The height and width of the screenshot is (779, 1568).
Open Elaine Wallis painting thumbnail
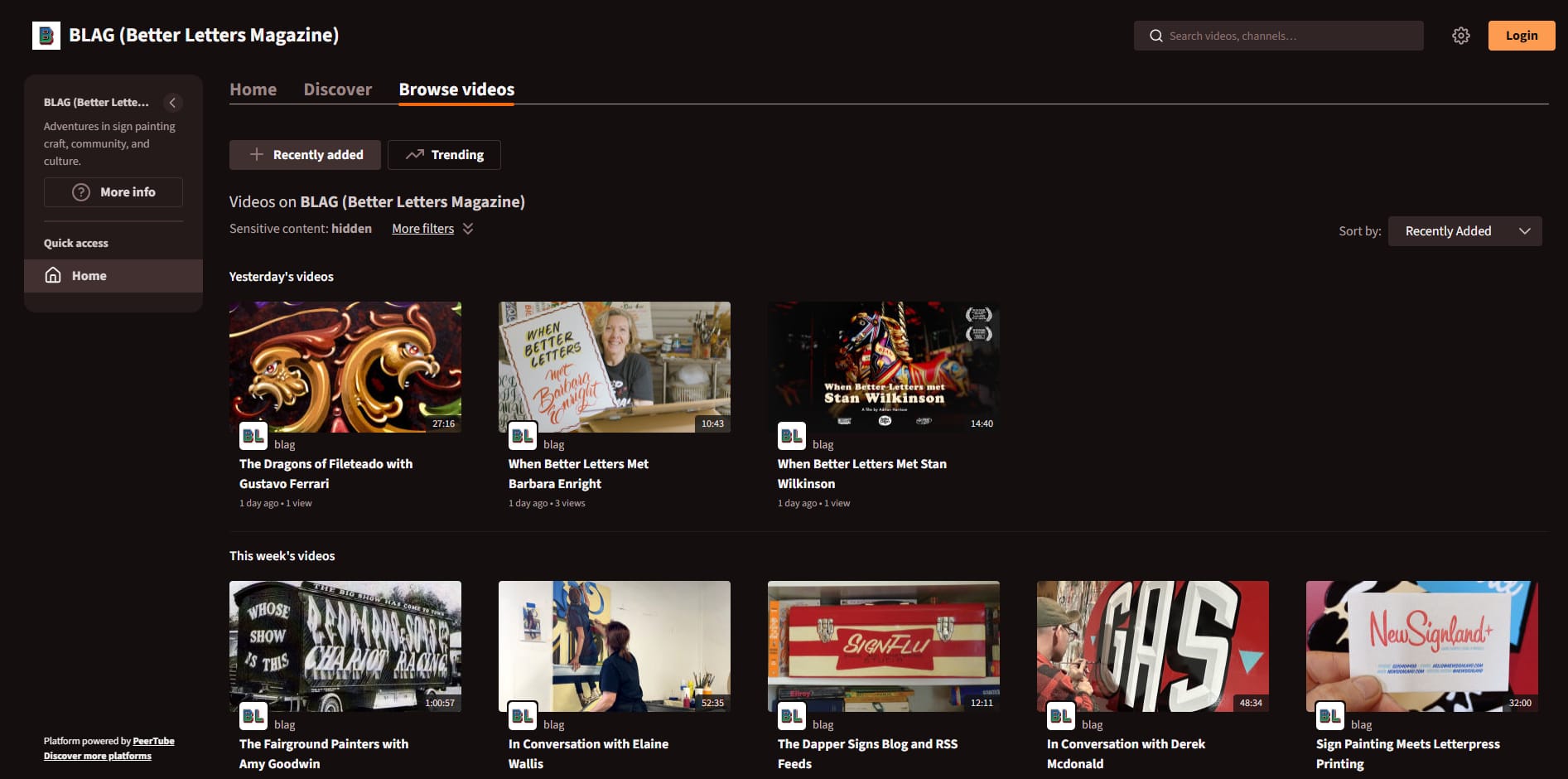(x=615, y=646)
